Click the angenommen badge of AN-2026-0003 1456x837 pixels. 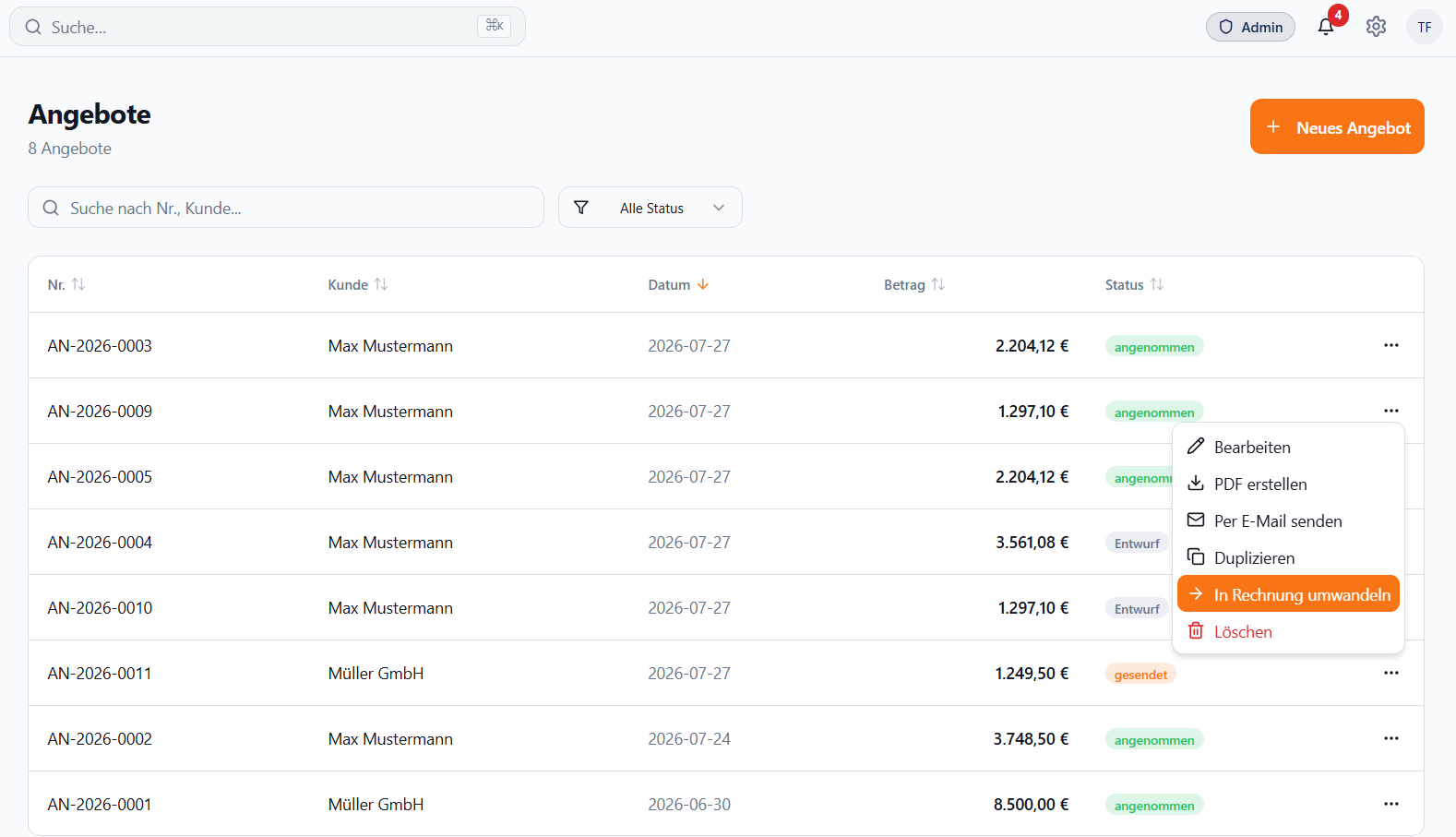[1154, 346]
